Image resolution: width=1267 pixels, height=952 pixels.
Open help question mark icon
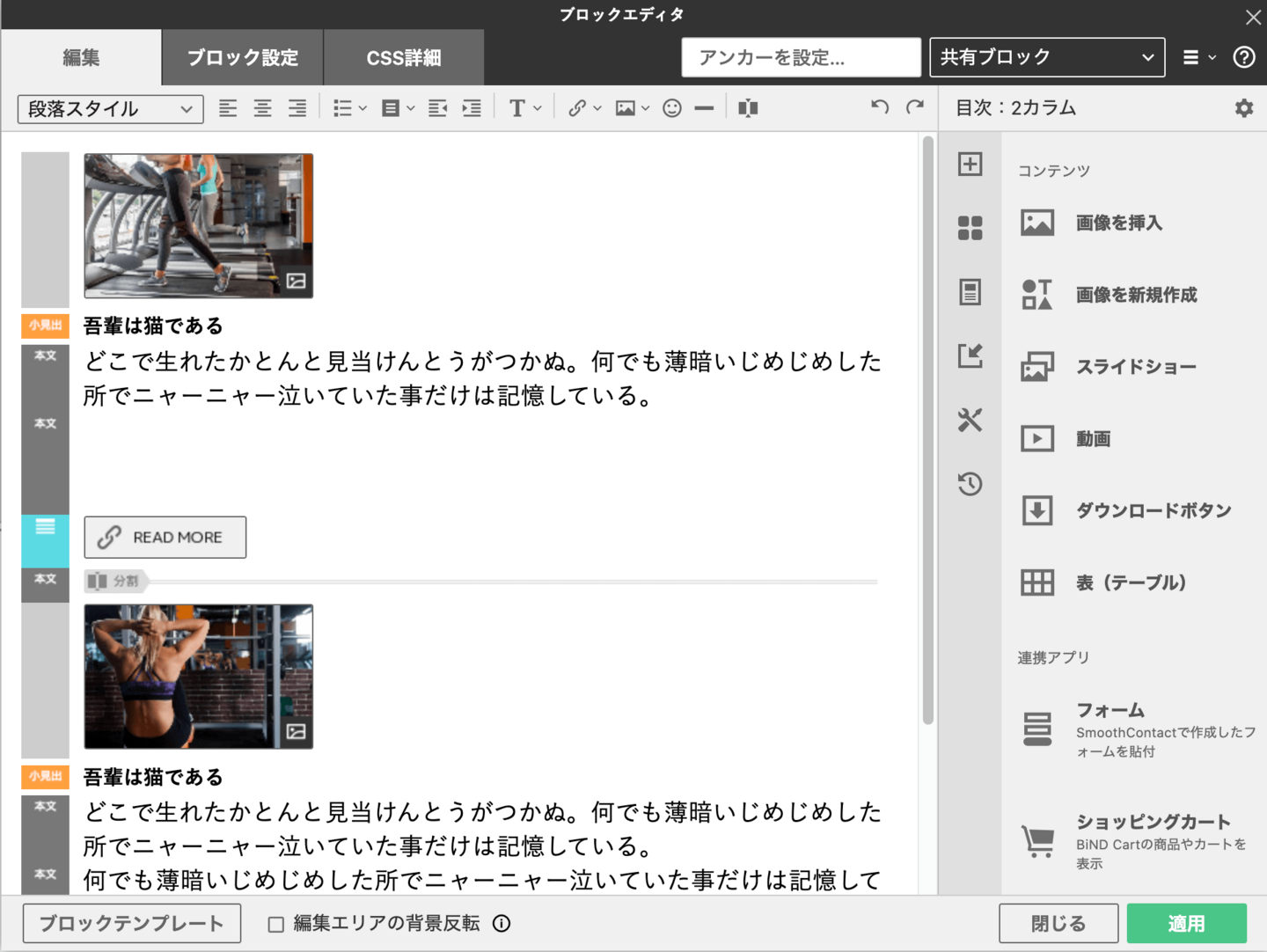(1244, 57)
